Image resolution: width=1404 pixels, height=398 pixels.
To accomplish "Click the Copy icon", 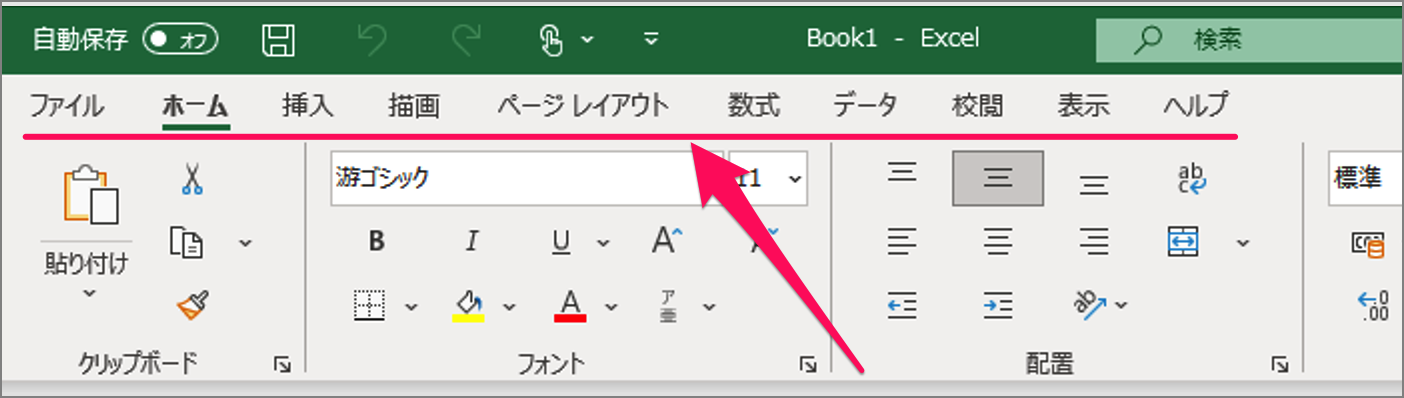I will pos(187,242).
